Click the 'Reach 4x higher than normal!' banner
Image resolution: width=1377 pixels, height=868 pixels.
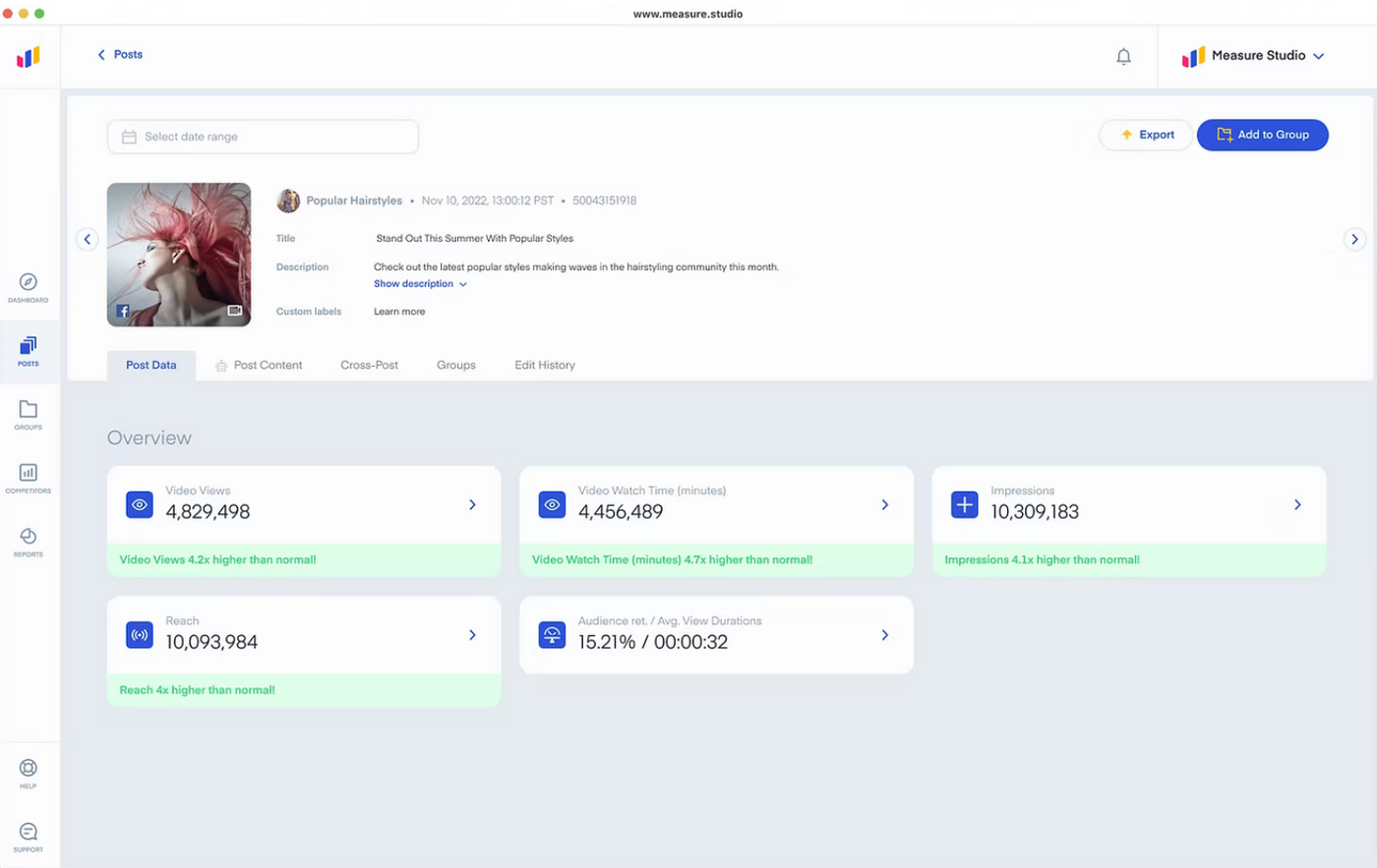coord(304,690)
